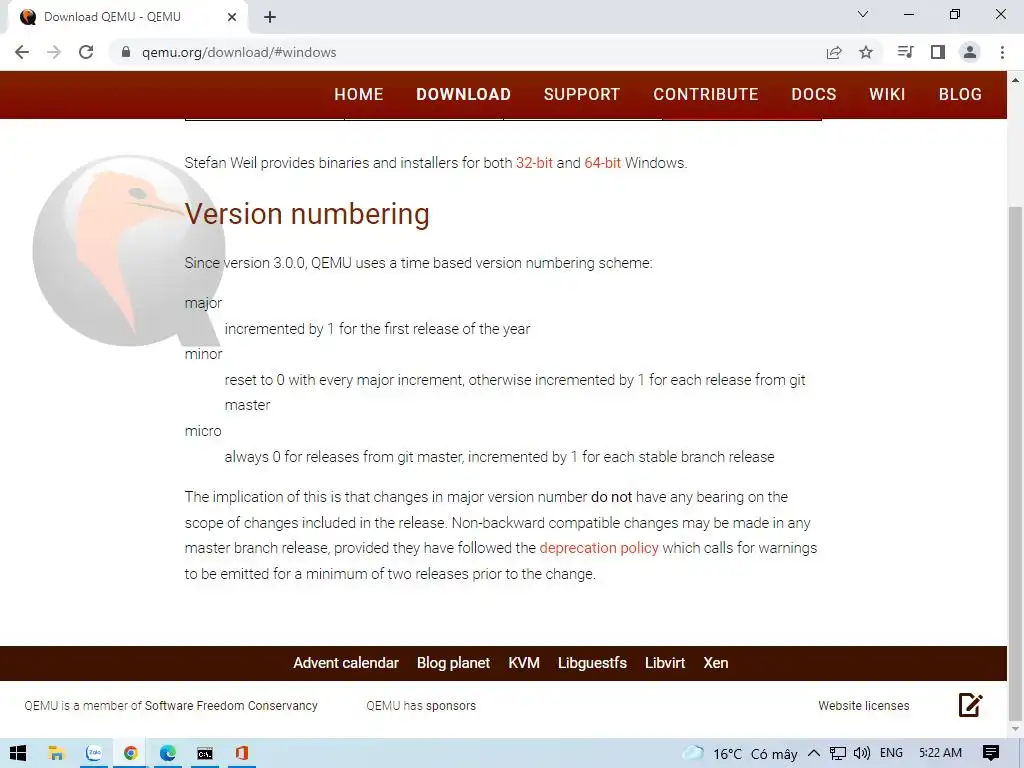1024x768 pixels.
Task: Open the SUPPORT navigation item
Action: click(582, 95)
